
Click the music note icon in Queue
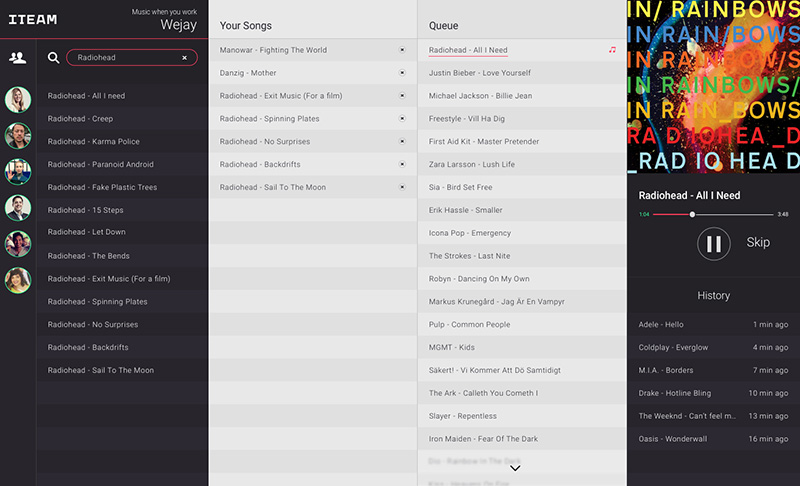pyautogui.click(x=612, y=50)
